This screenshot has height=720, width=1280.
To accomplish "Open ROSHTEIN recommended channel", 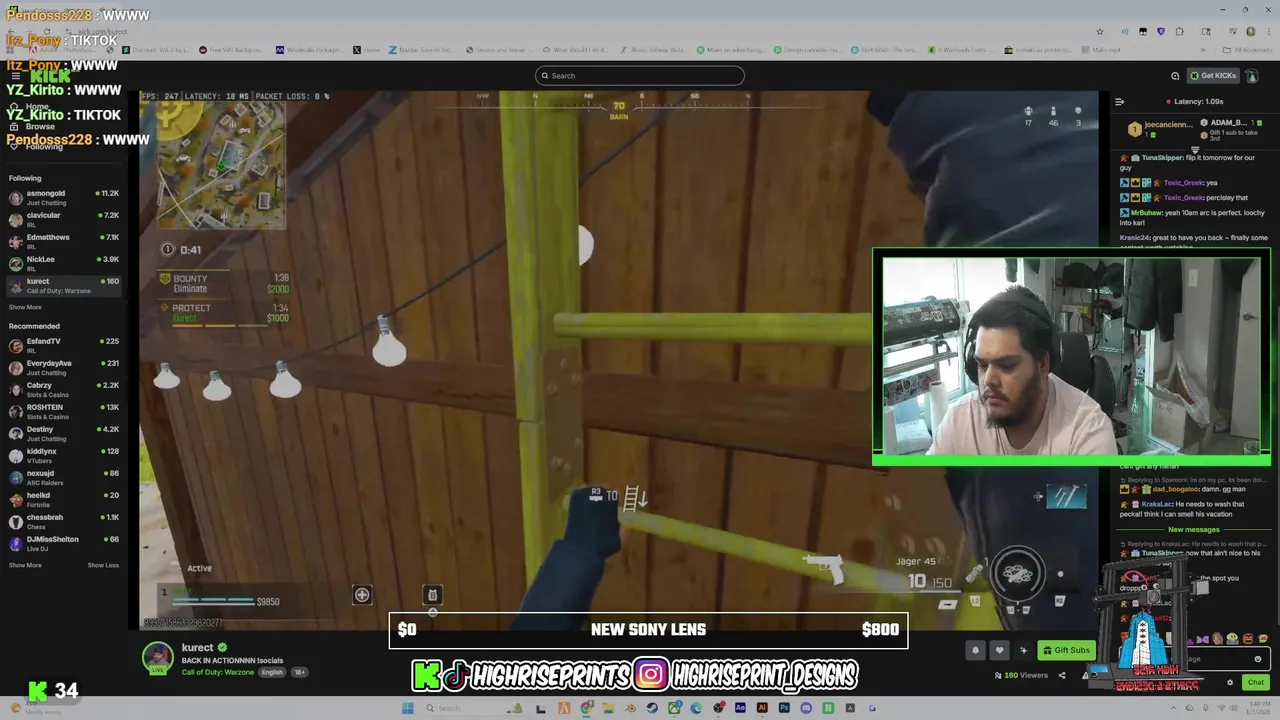I will [64, 412].
